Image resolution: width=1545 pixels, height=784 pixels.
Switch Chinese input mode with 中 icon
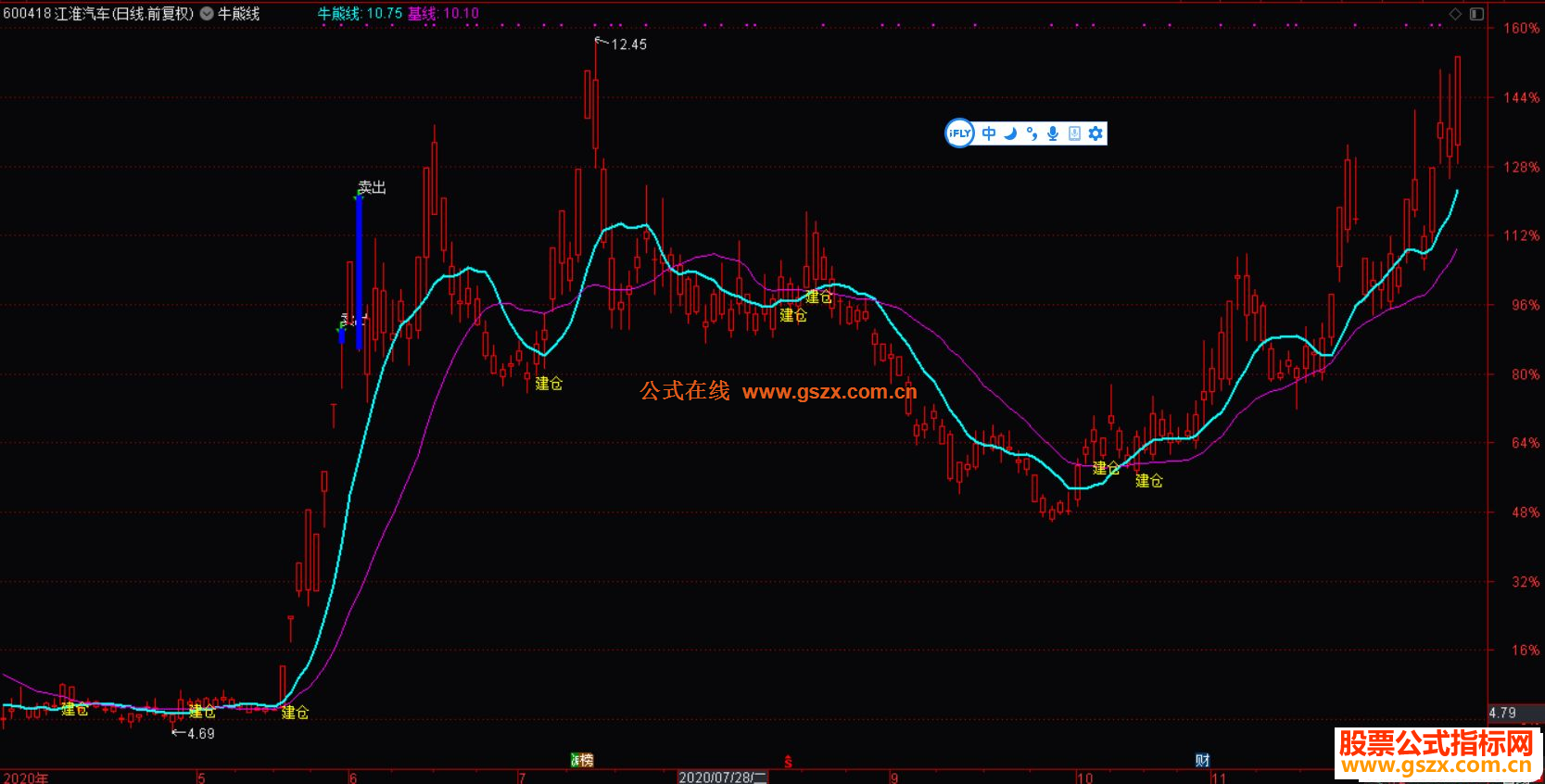(x=989, y=133)
